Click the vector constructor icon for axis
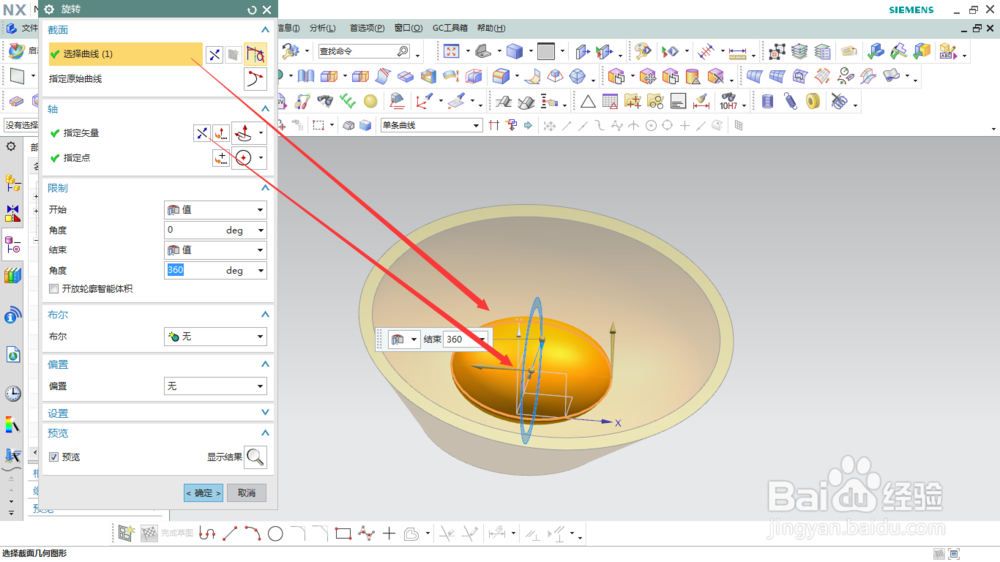Viewport: 1000px width, 562px height. pyautogui.click(x=221, y=133)
